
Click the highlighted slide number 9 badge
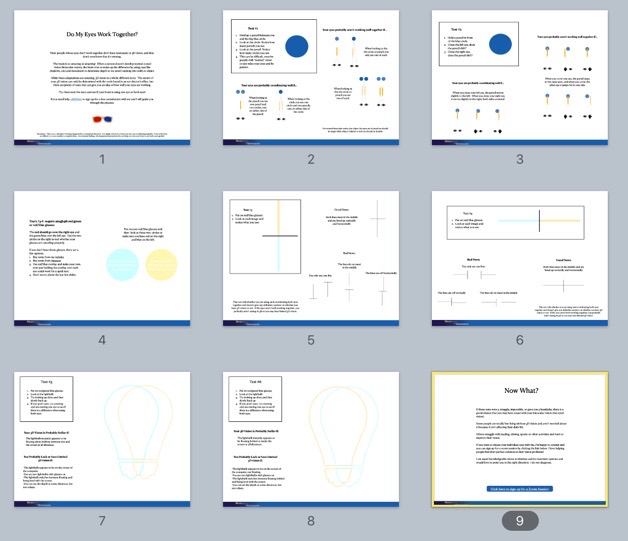coord(519,521)
